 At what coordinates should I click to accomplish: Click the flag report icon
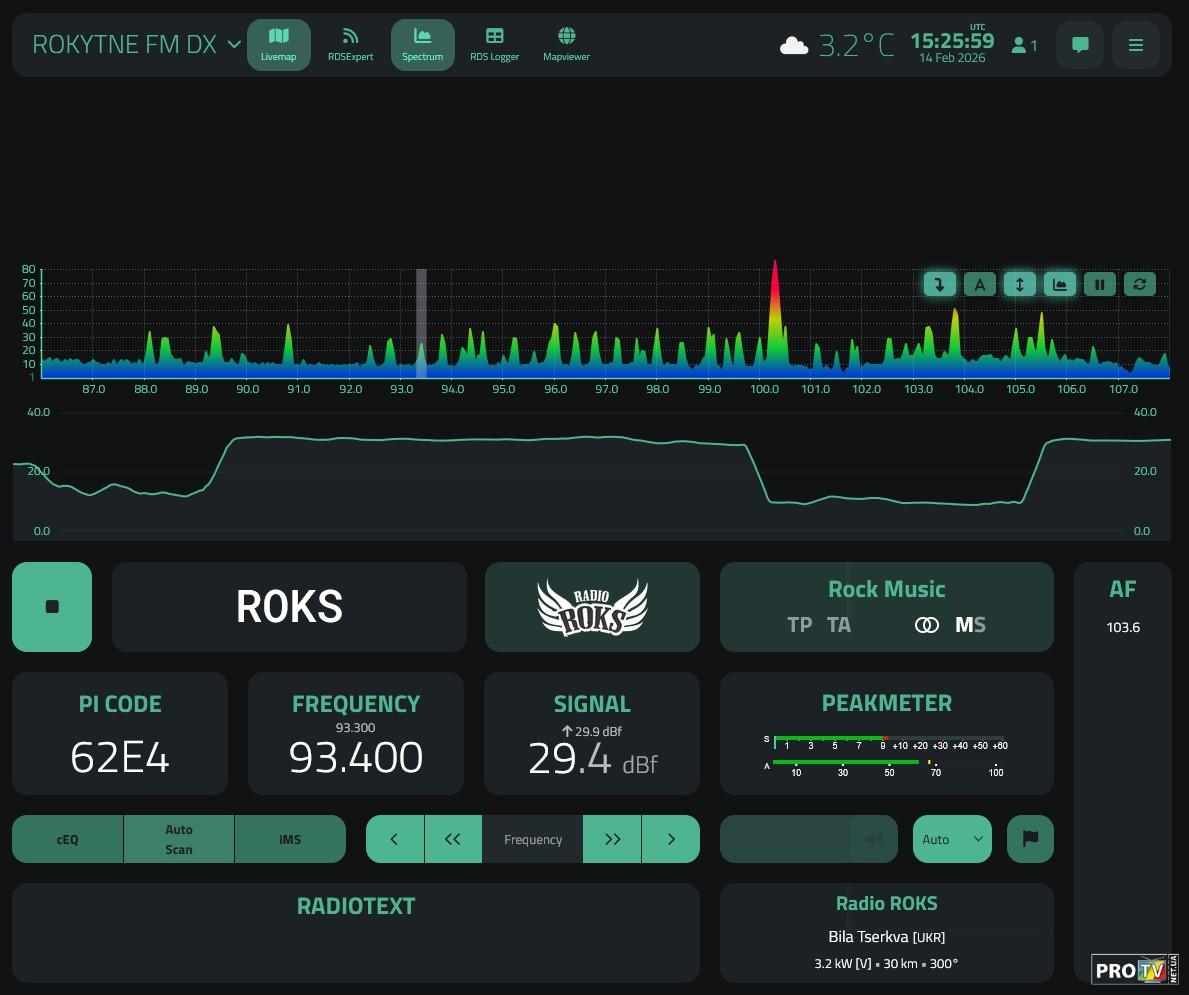coord(1030,839)
